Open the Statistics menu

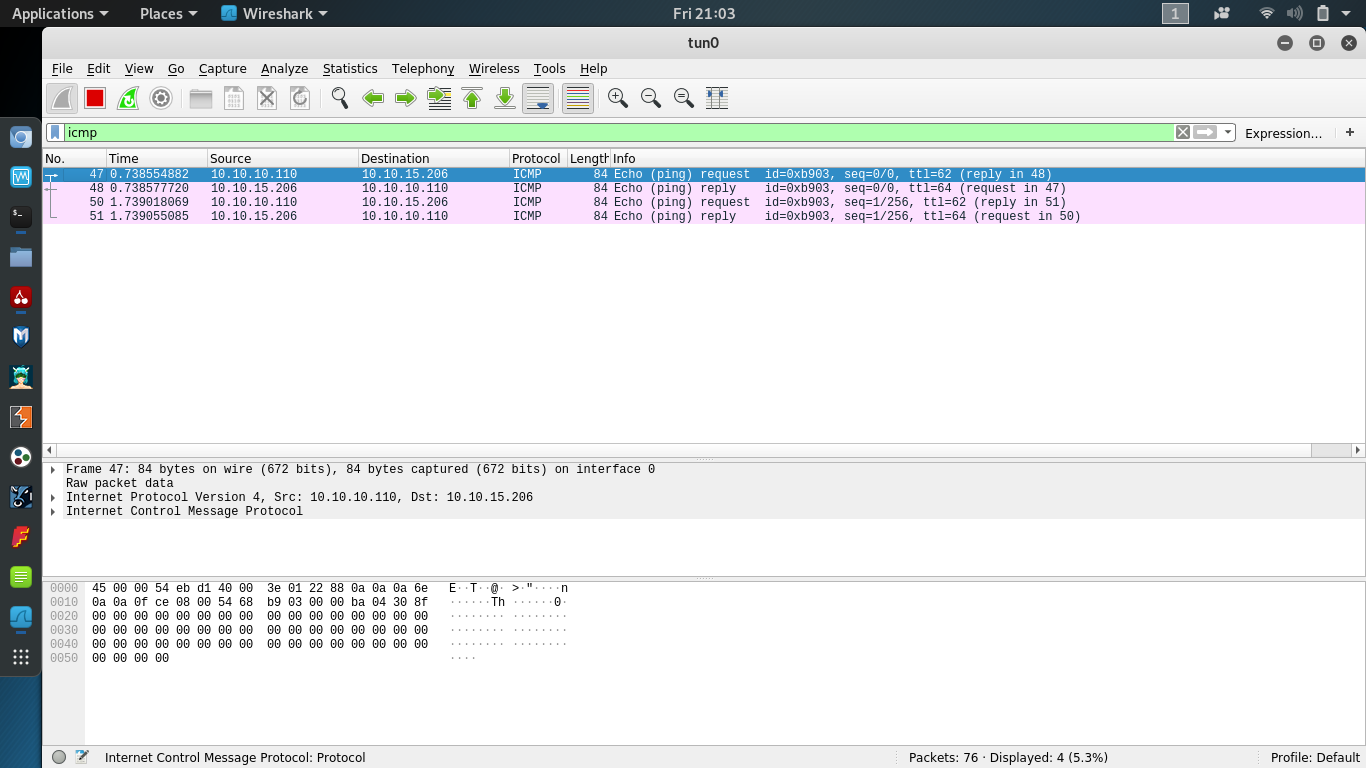pyautogui.click(x=349, y=68)
